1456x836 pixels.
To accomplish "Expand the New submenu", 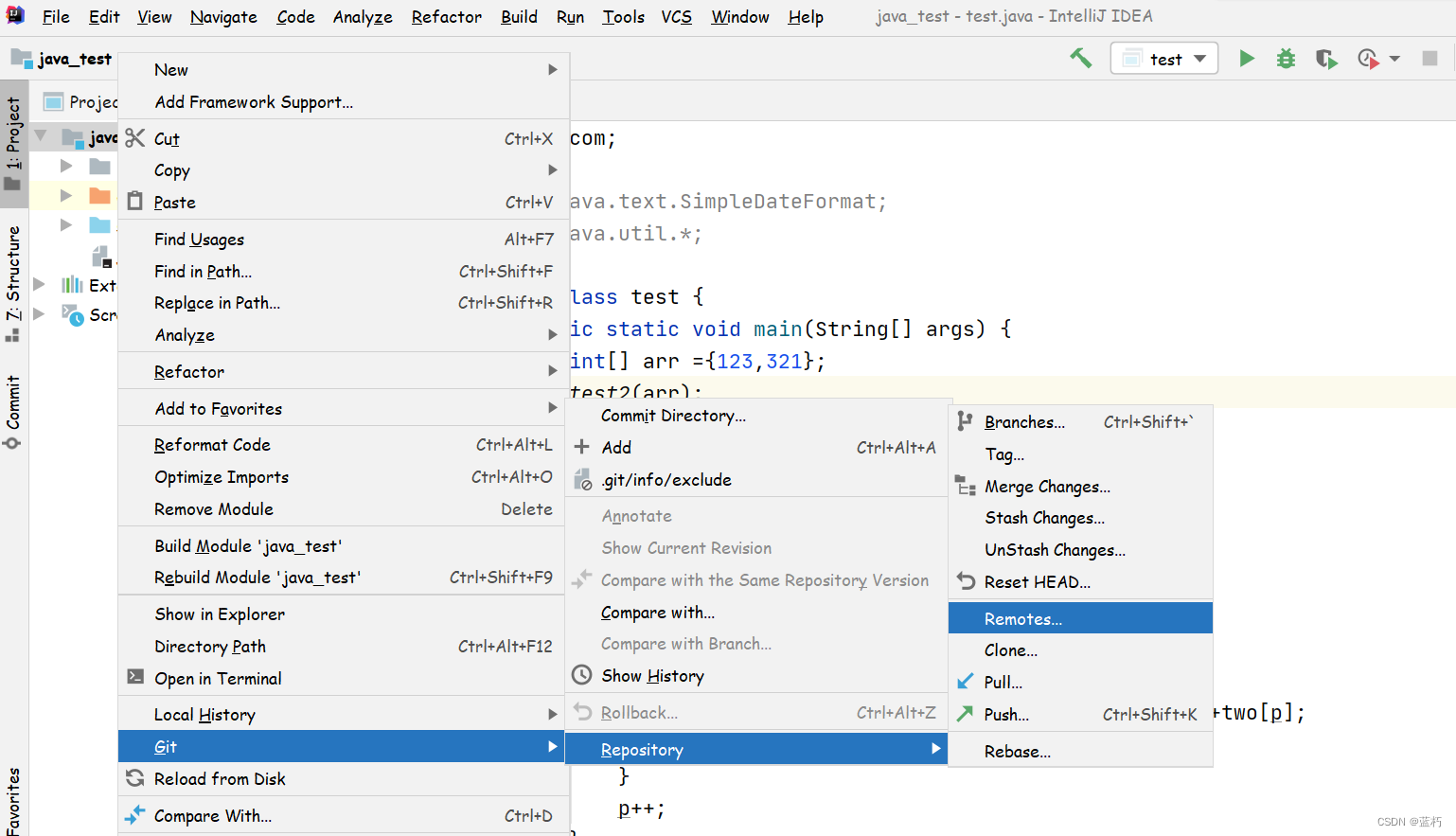I will [345, 69].
